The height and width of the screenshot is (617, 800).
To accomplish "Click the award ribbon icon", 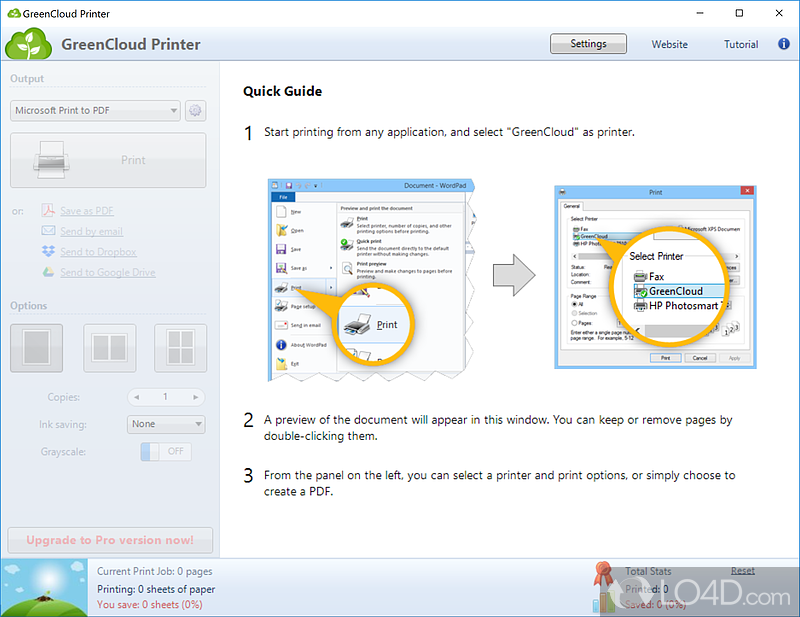I will 604,574.
